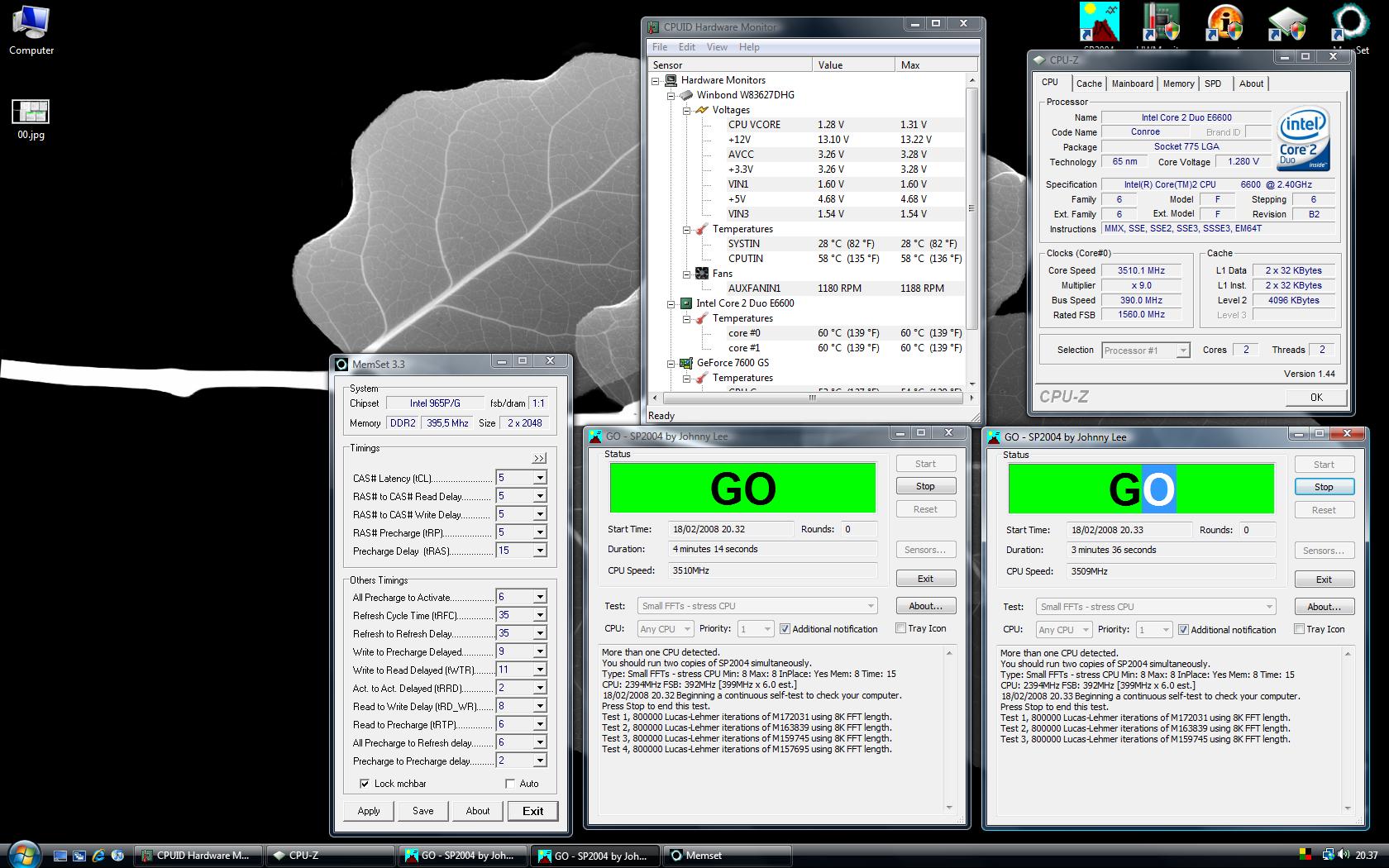This screenshot has width=1389, height=868.
Task: Open the Processor #1 selection dropdown
Action: (x=1182, y=351)
